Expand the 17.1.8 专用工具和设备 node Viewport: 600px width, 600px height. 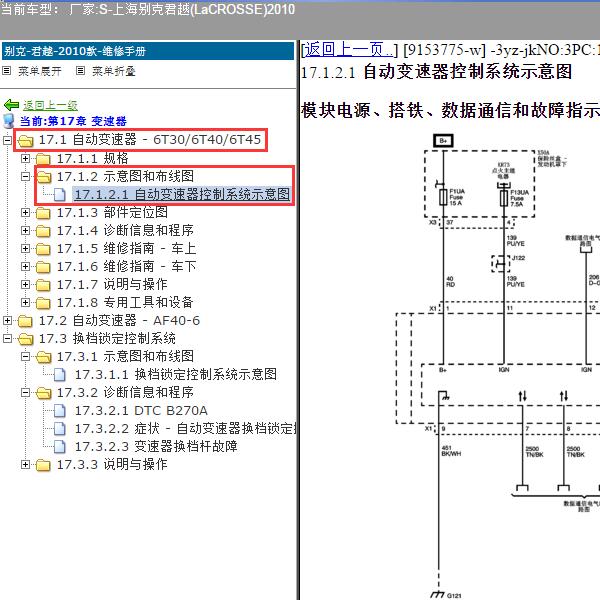click(25, 302)
